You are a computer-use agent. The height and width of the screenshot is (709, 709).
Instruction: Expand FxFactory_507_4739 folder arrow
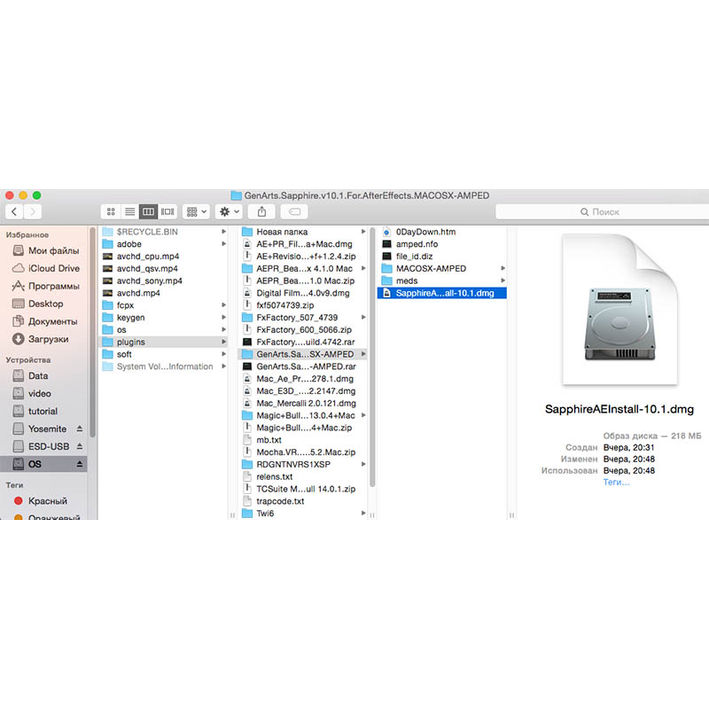coord(363,317)
